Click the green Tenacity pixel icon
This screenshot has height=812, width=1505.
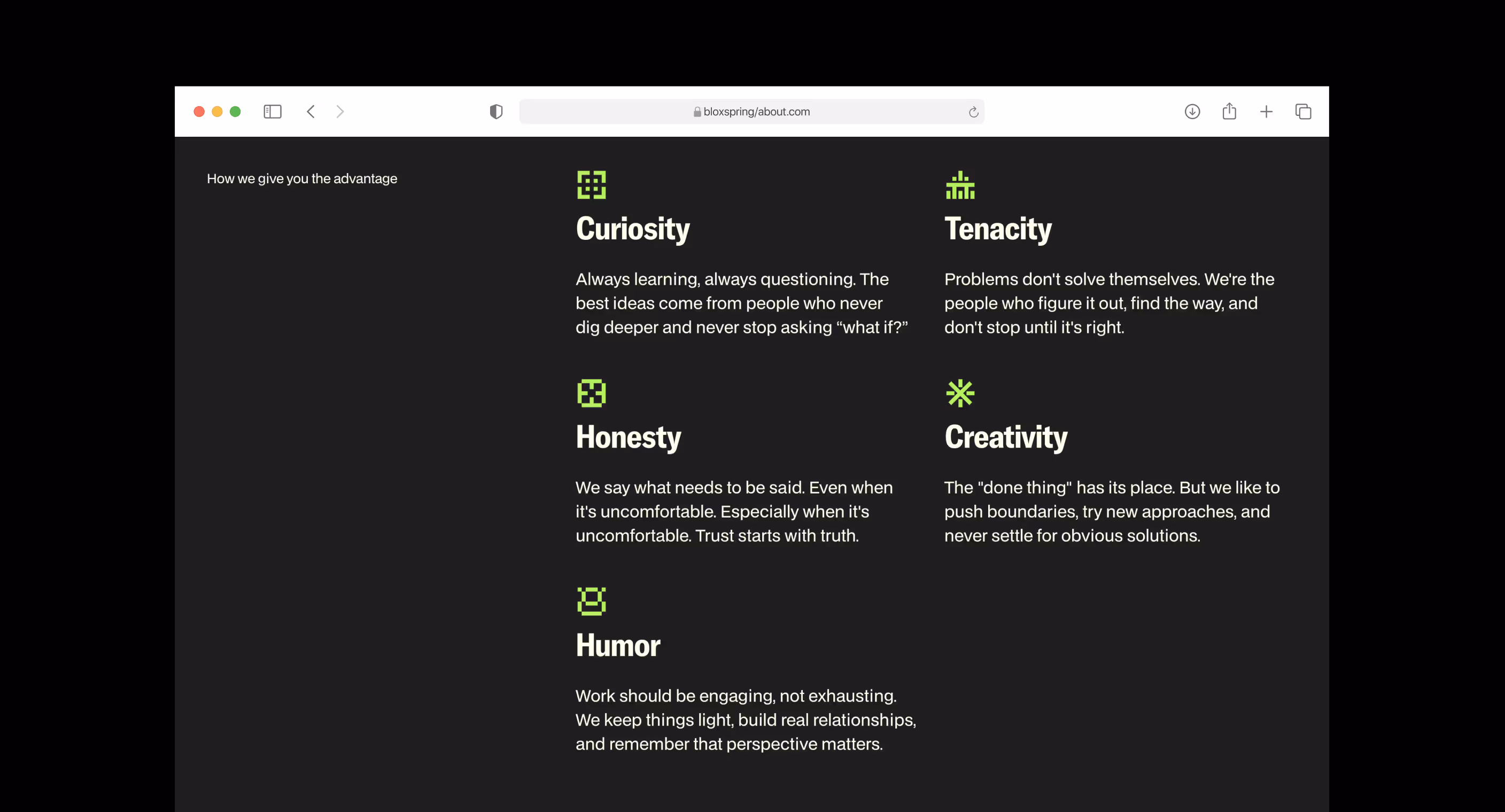[x=960, y=185]
